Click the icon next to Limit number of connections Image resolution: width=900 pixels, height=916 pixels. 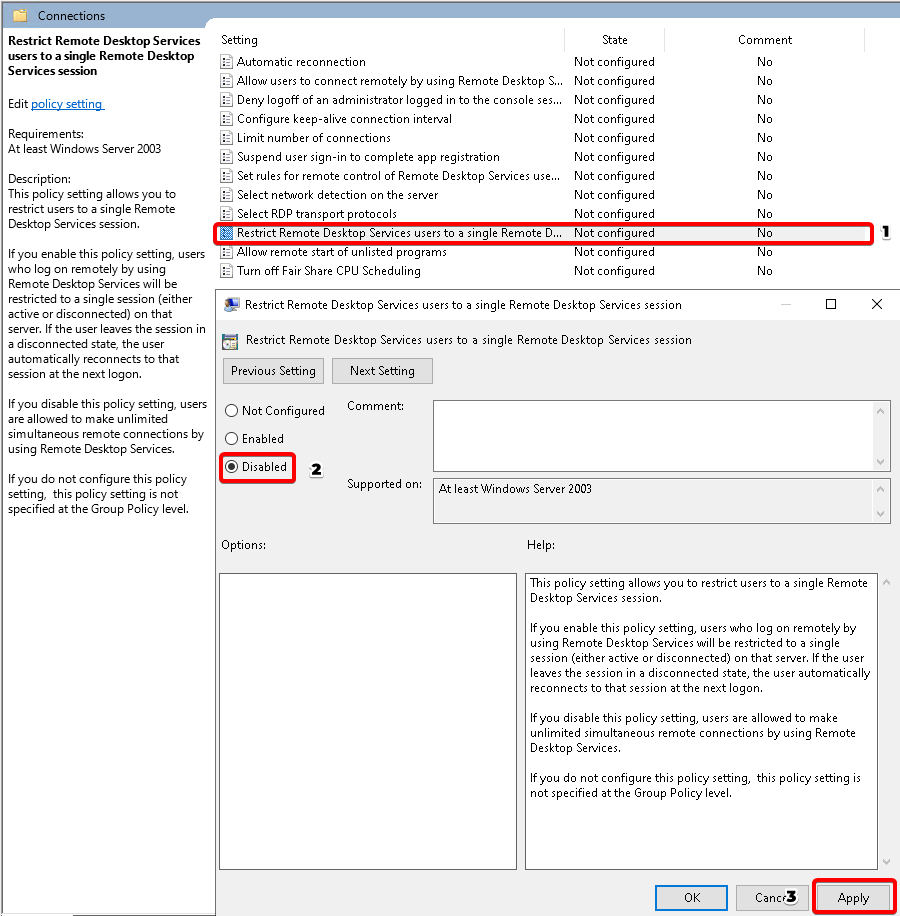pos(227,138)
